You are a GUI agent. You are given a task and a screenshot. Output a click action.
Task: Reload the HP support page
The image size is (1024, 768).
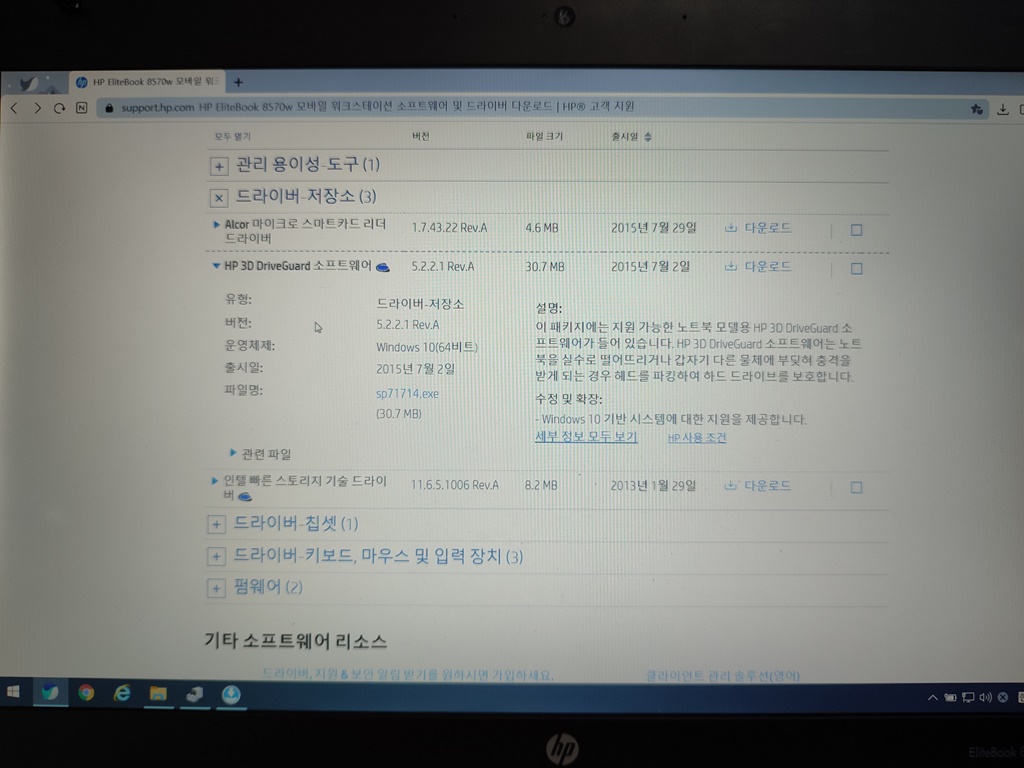coord(59,108)
